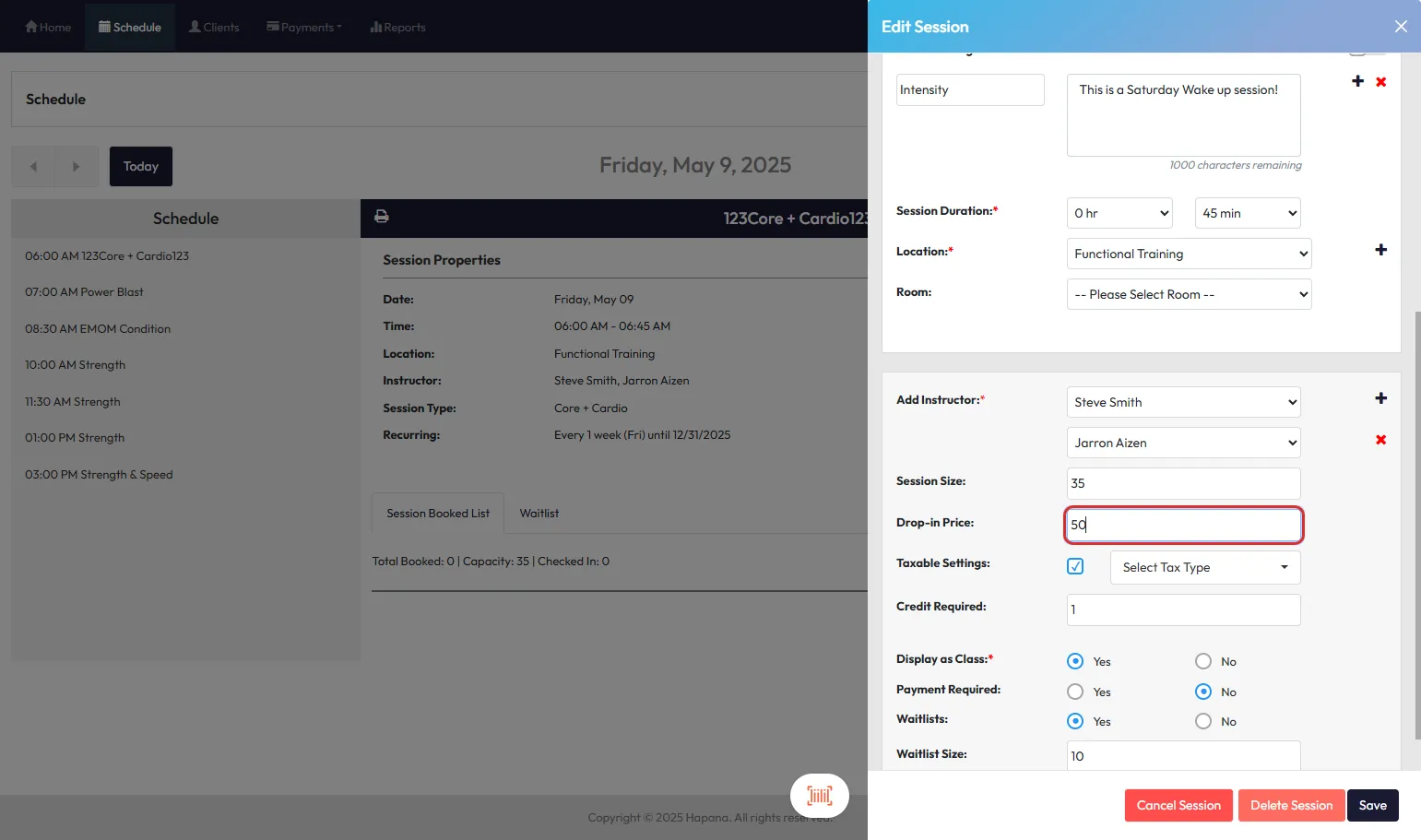Click the barcode scanner floating icon

[819, 796]
